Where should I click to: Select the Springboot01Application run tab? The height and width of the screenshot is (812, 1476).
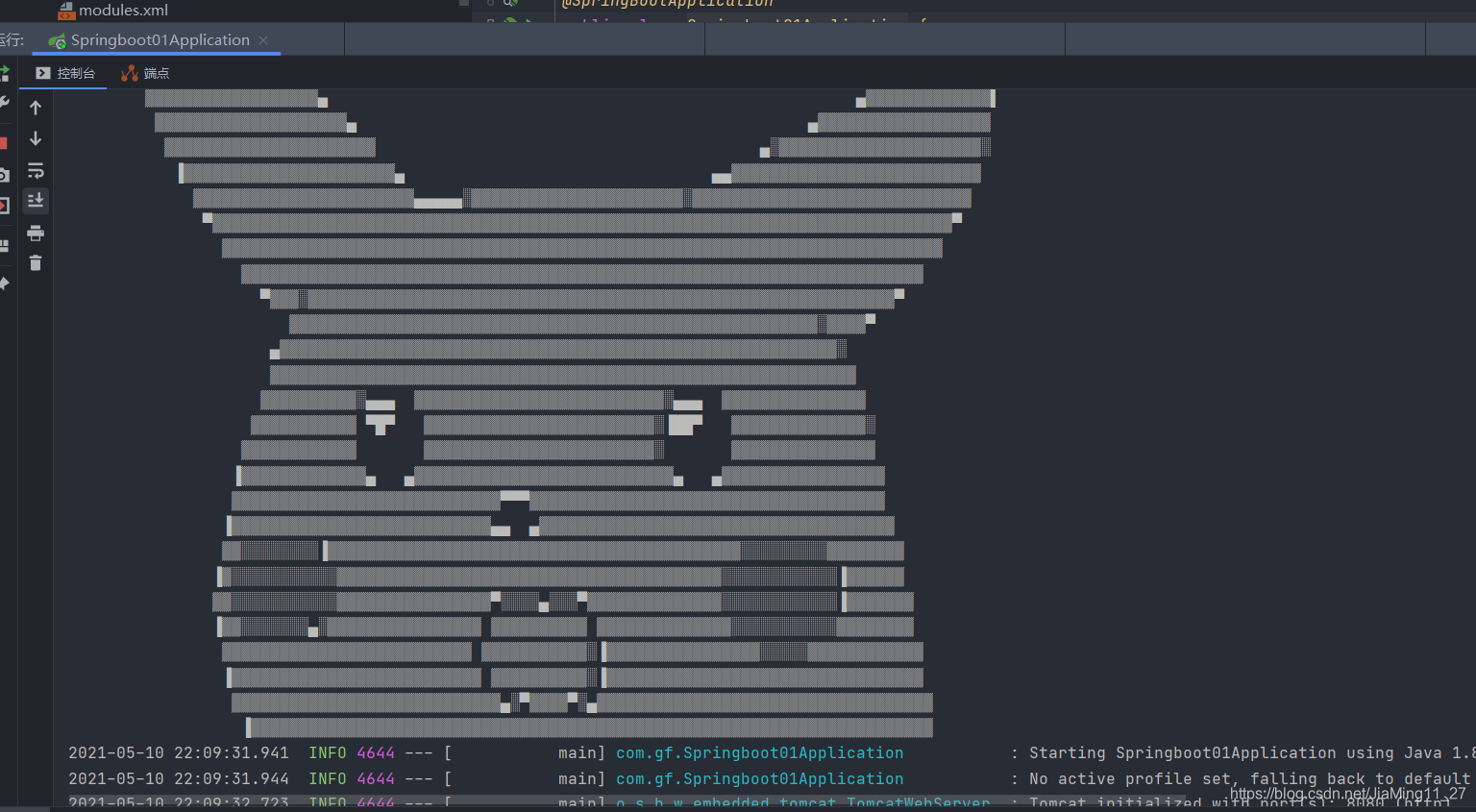(160, 40)
